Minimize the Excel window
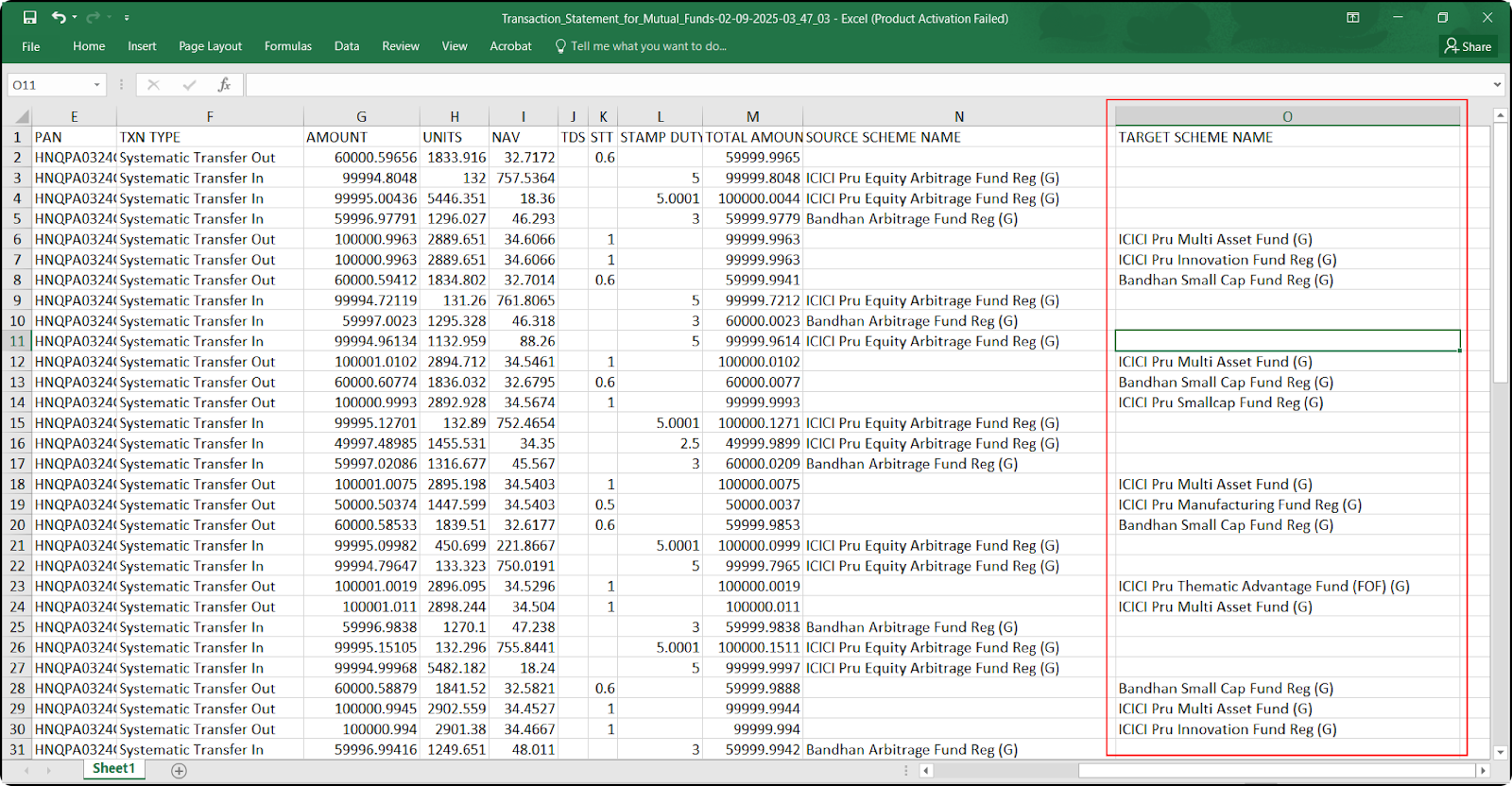 point(1398,18)
